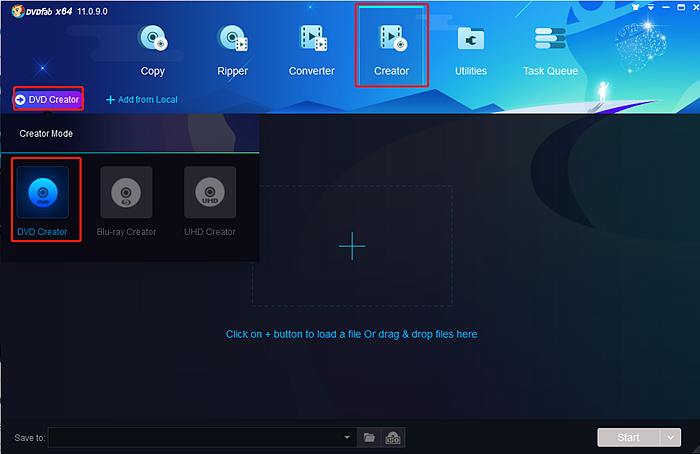Expand the Start button dropdown arrow
The width and height of the screenshot is (700, 454).
[x=671, y=437]
